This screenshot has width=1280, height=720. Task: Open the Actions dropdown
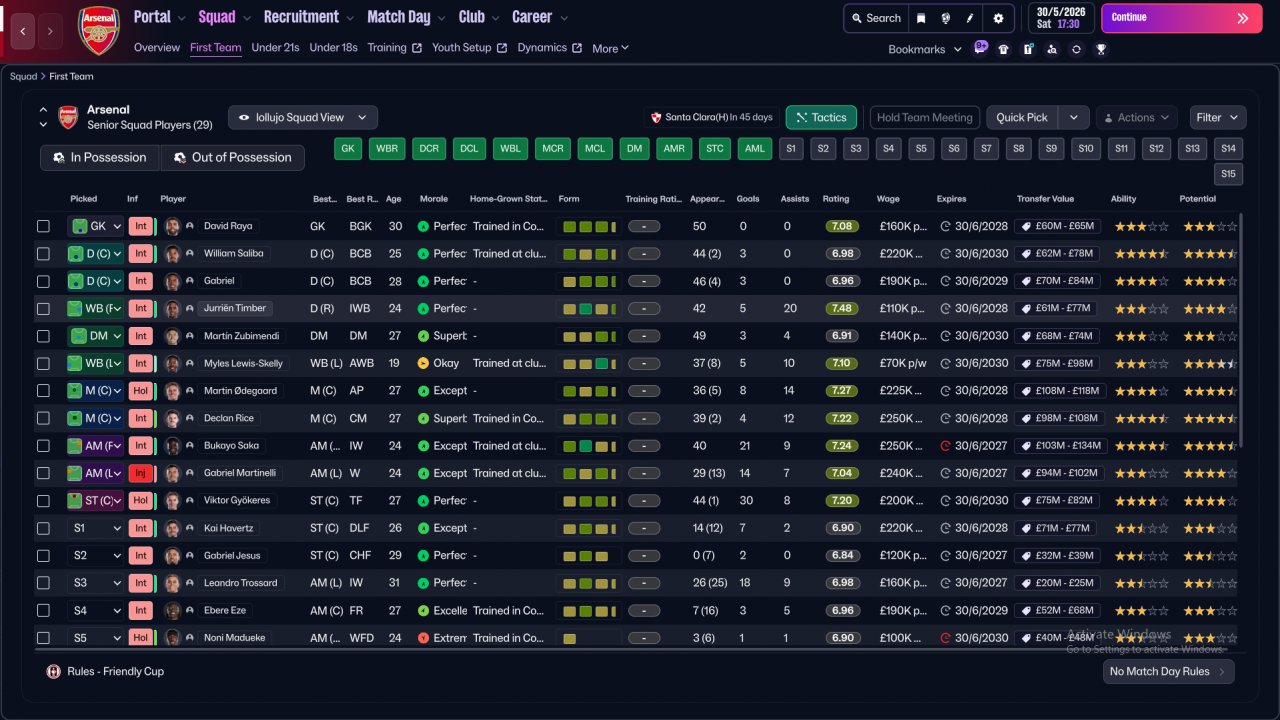click(x=1137, y=117)
